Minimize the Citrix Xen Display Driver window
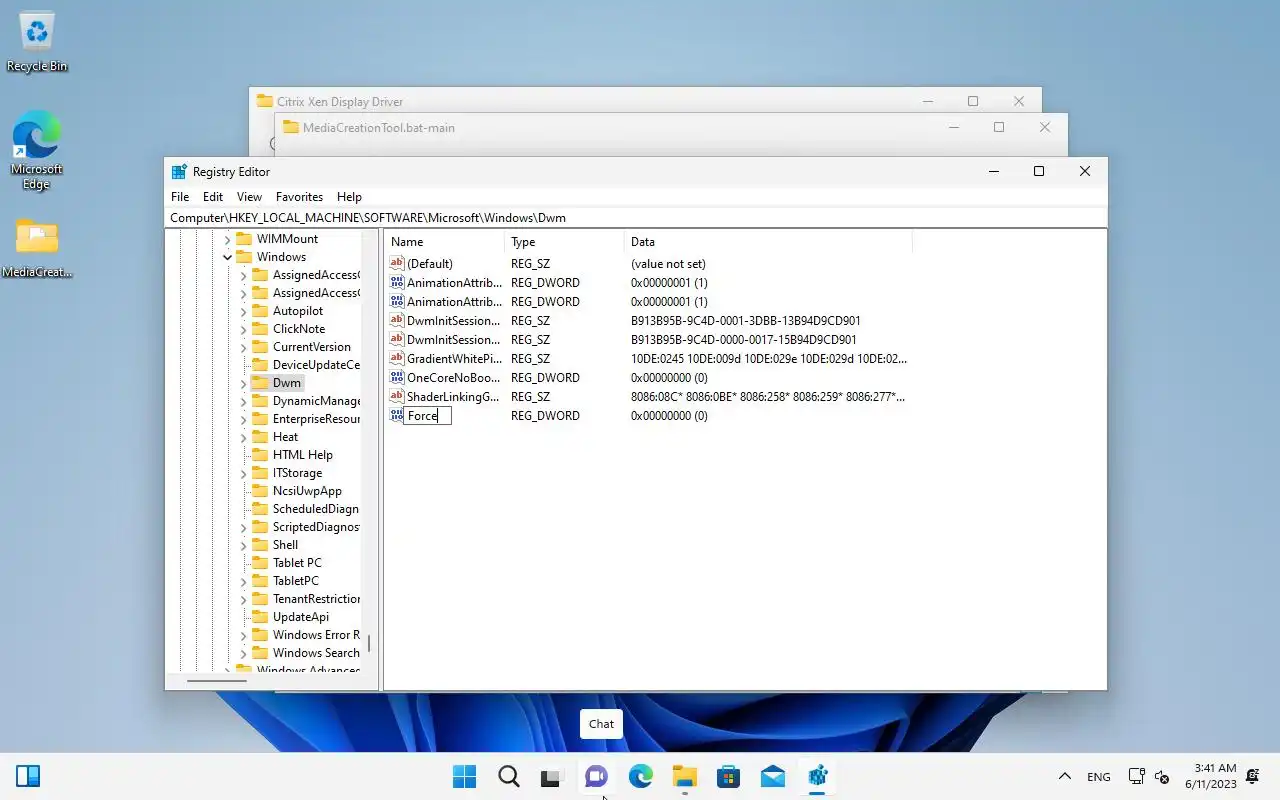The width and height of the screenshot is (1280, 800). pos(928,101)
